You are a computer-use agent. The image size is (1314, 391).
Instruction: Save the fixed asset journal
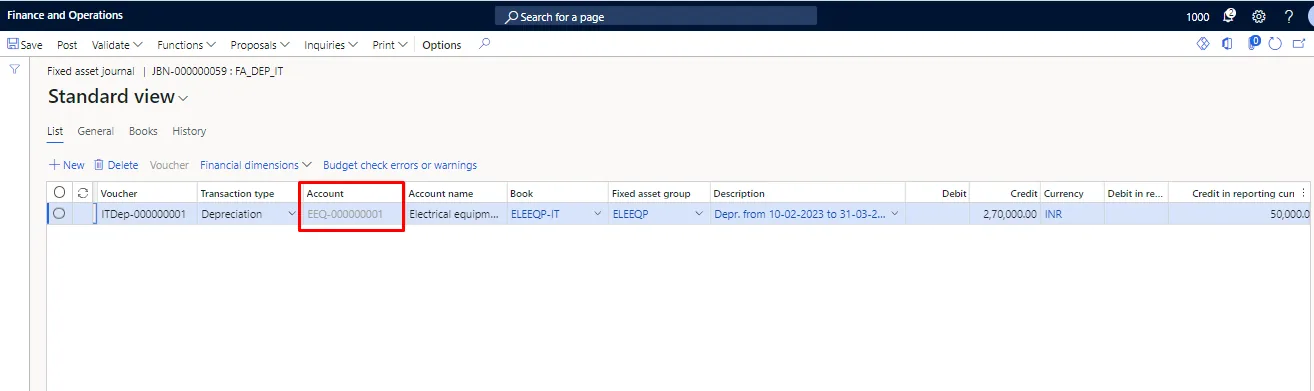[25, 45]
